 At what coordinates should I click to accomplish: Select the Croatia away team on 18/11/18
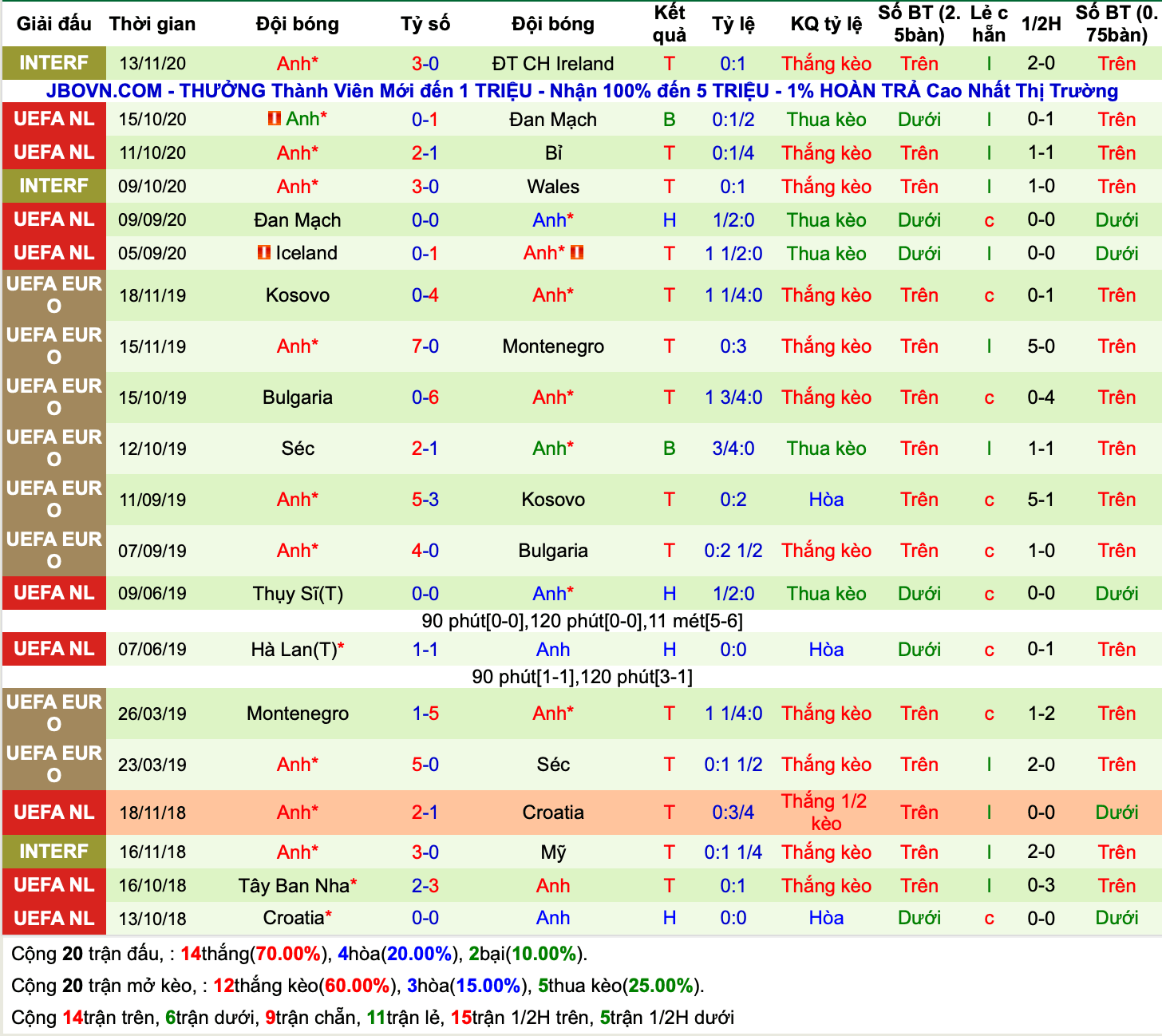pyautogui.click(x=553, y=813)
